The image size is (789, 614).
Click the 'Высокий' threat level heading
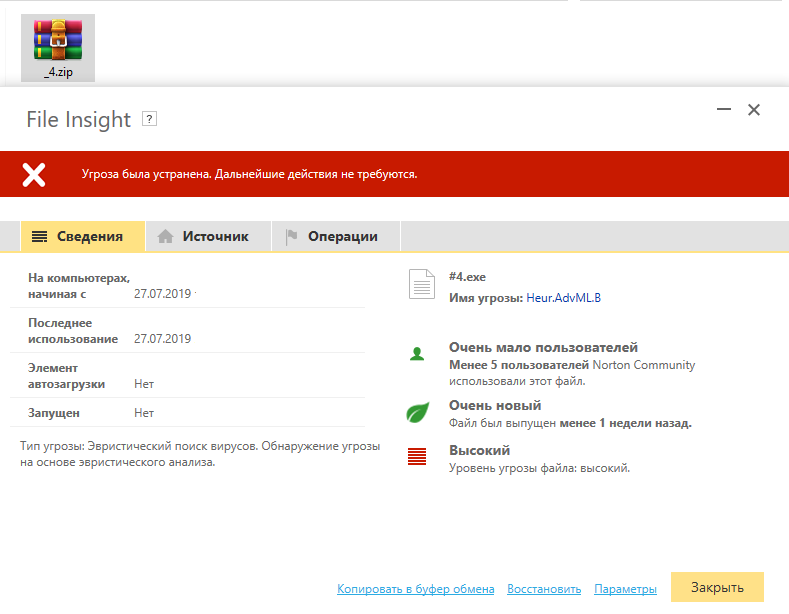480,450
